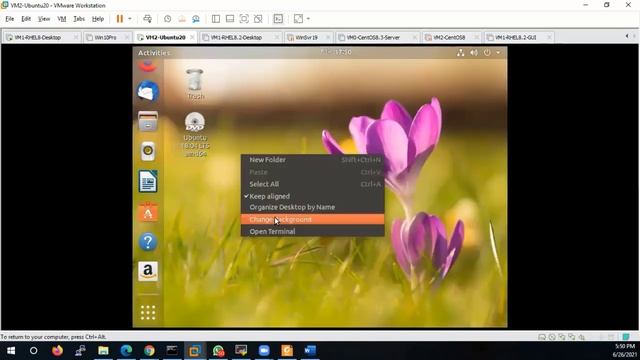Choose Open Terminal in the context menu

click(x=312, y=231)
